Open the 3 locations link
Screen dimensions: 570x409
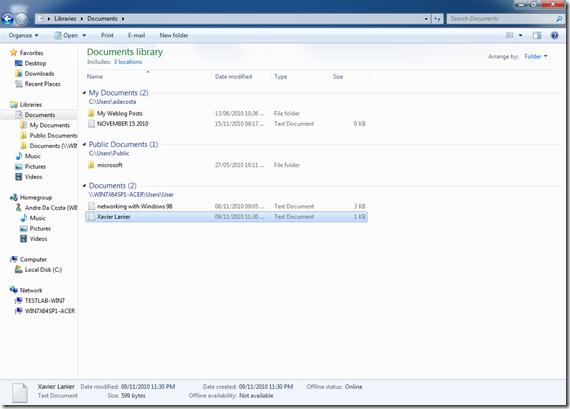(x=128, y=62)
